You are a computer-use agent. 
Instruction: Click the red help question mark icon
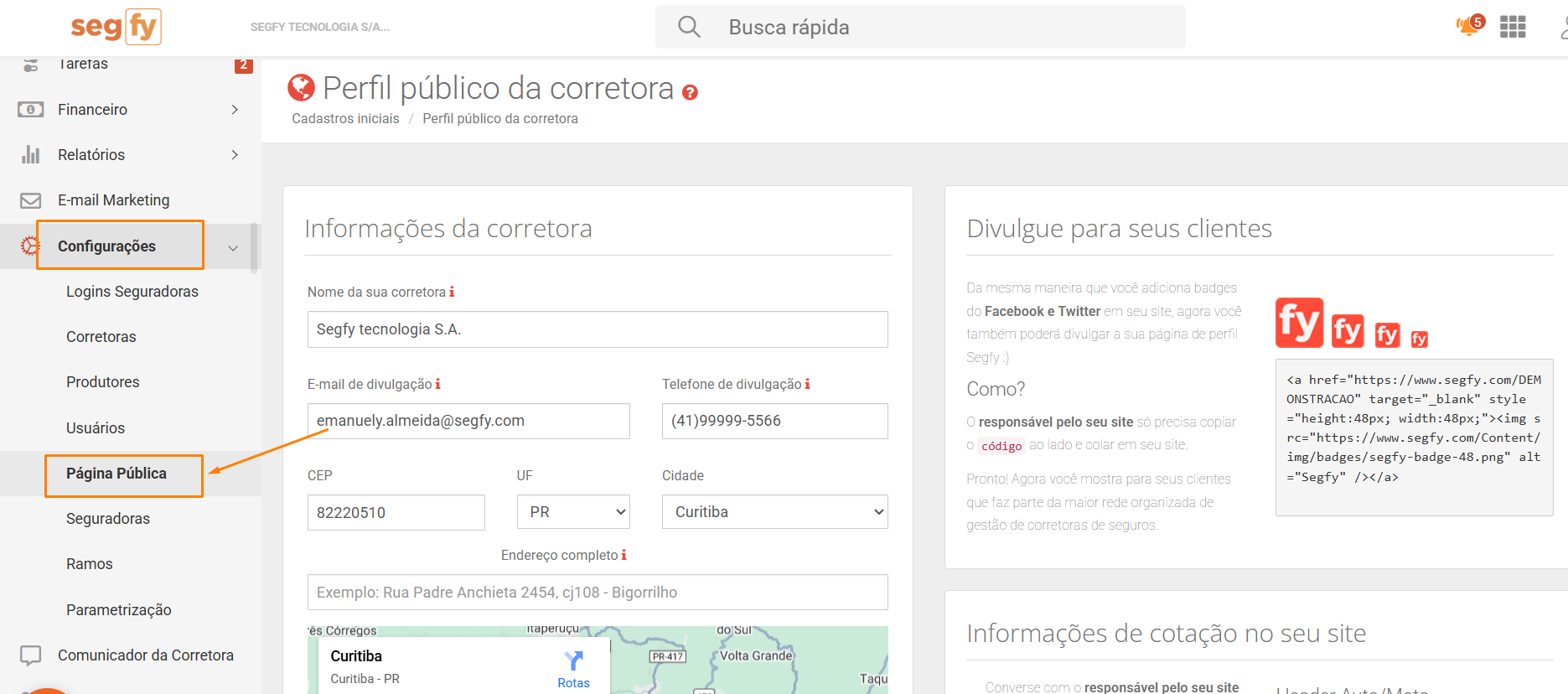point(690,92)
